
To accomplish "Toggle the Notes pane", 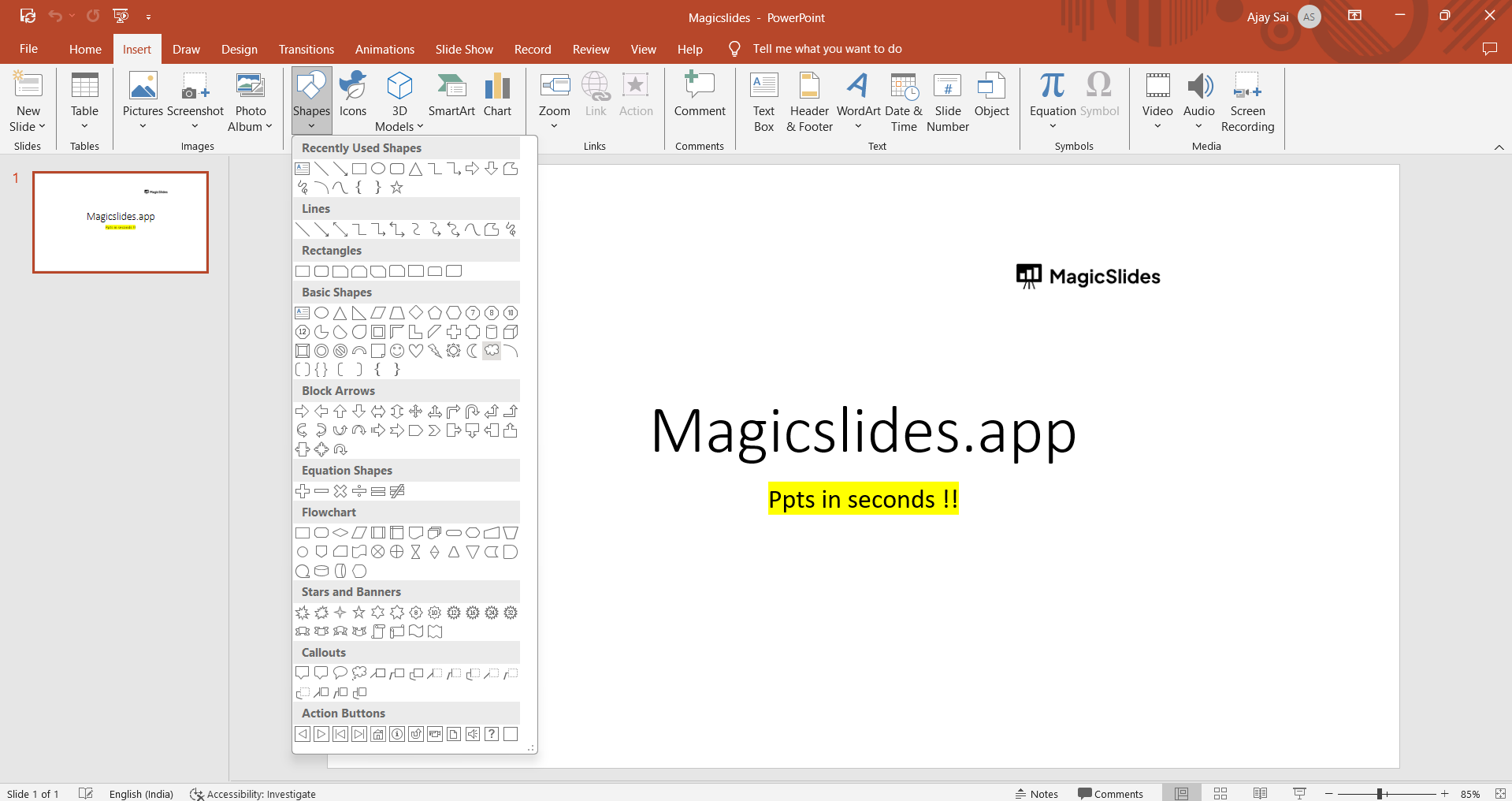I will pyautogui.click(x=1037, y=794).
